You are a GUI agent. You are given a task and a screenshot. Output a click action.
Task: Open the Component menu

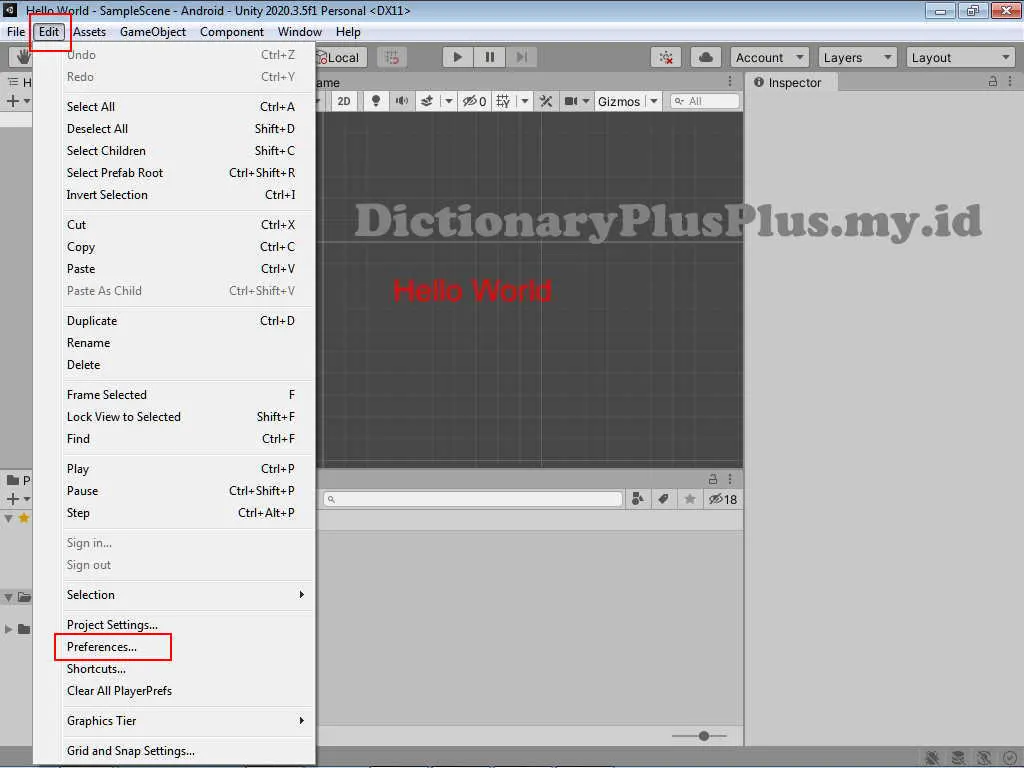pos(232,32)
